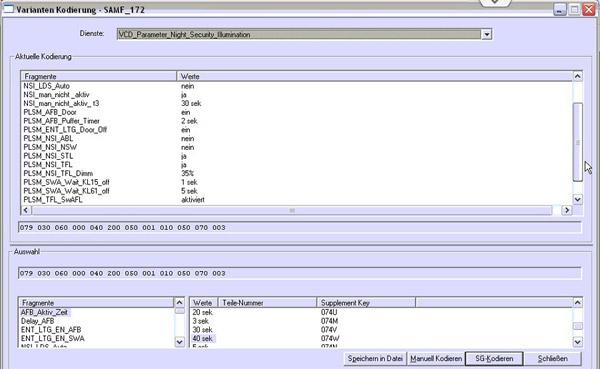Click the 074U supplement key cell
This screenshot has height=369, width=600.
click(329, 312)
